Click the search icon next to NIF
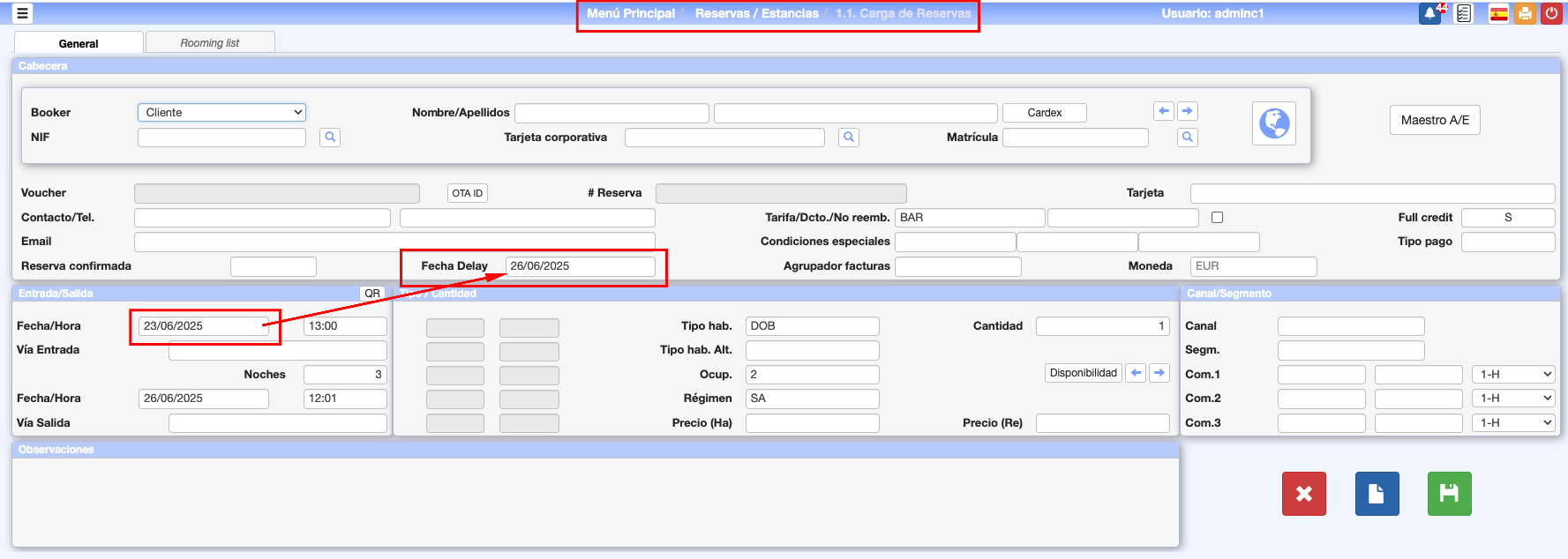Screen dimensions: 1568x559 pos(330,138)
